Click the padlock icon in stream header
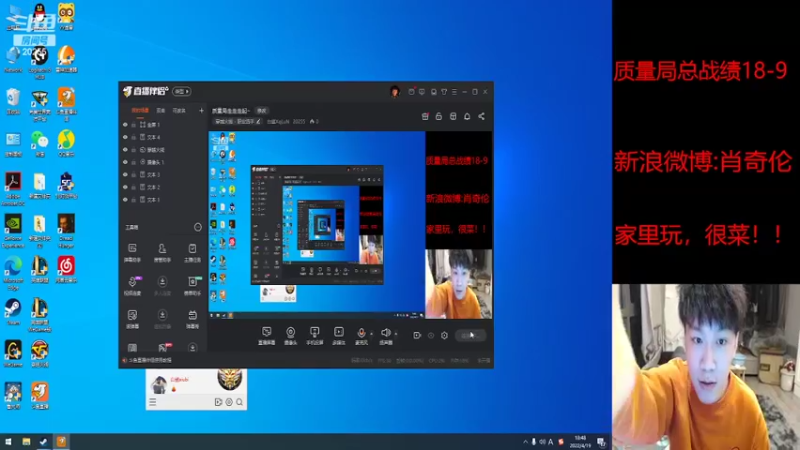 (438, 116)
